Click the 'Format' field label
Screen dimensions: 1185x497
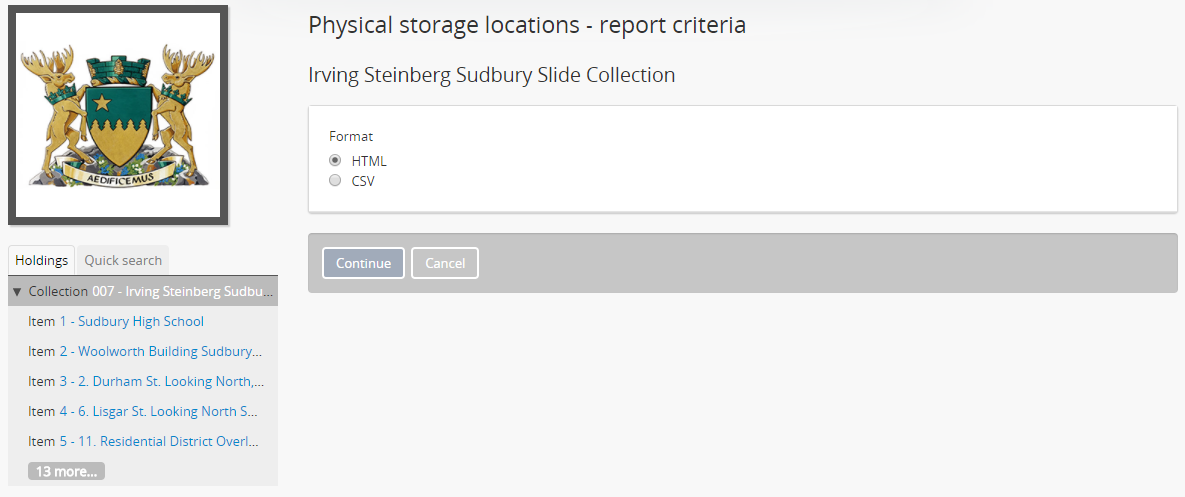coord(351,136)
